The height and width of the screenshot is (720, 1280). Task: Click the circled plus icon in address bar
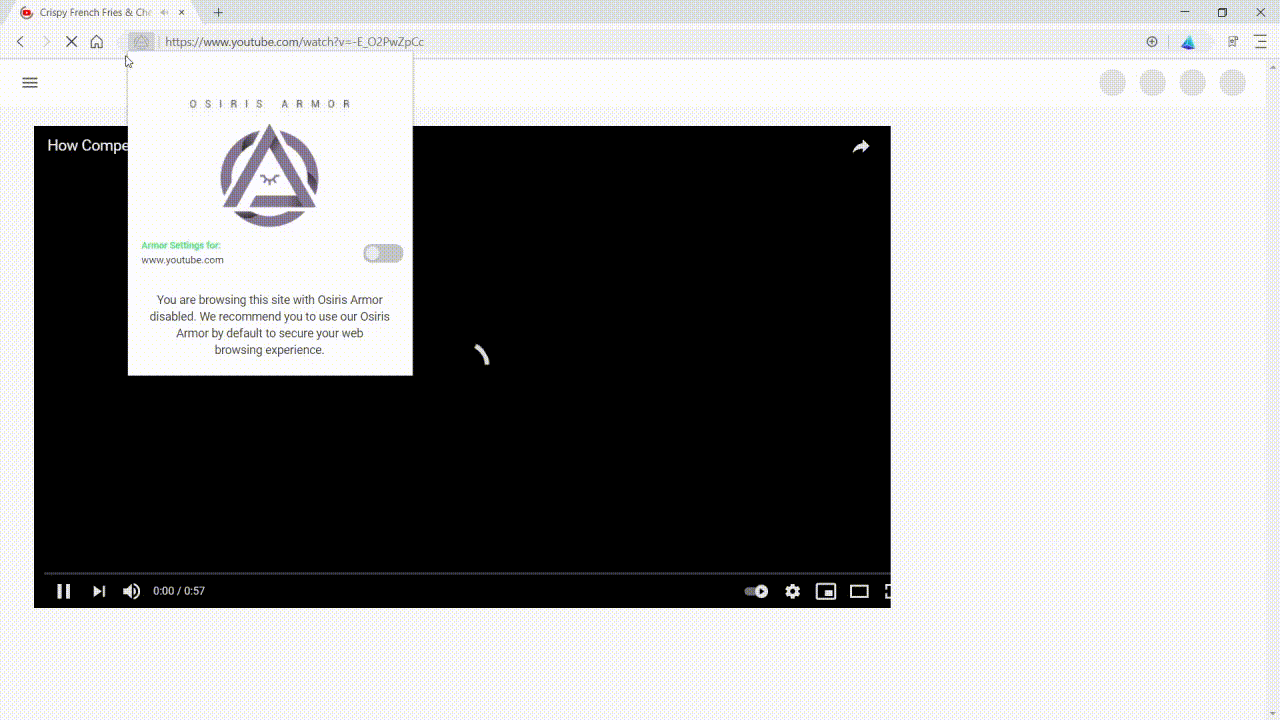1152,42
